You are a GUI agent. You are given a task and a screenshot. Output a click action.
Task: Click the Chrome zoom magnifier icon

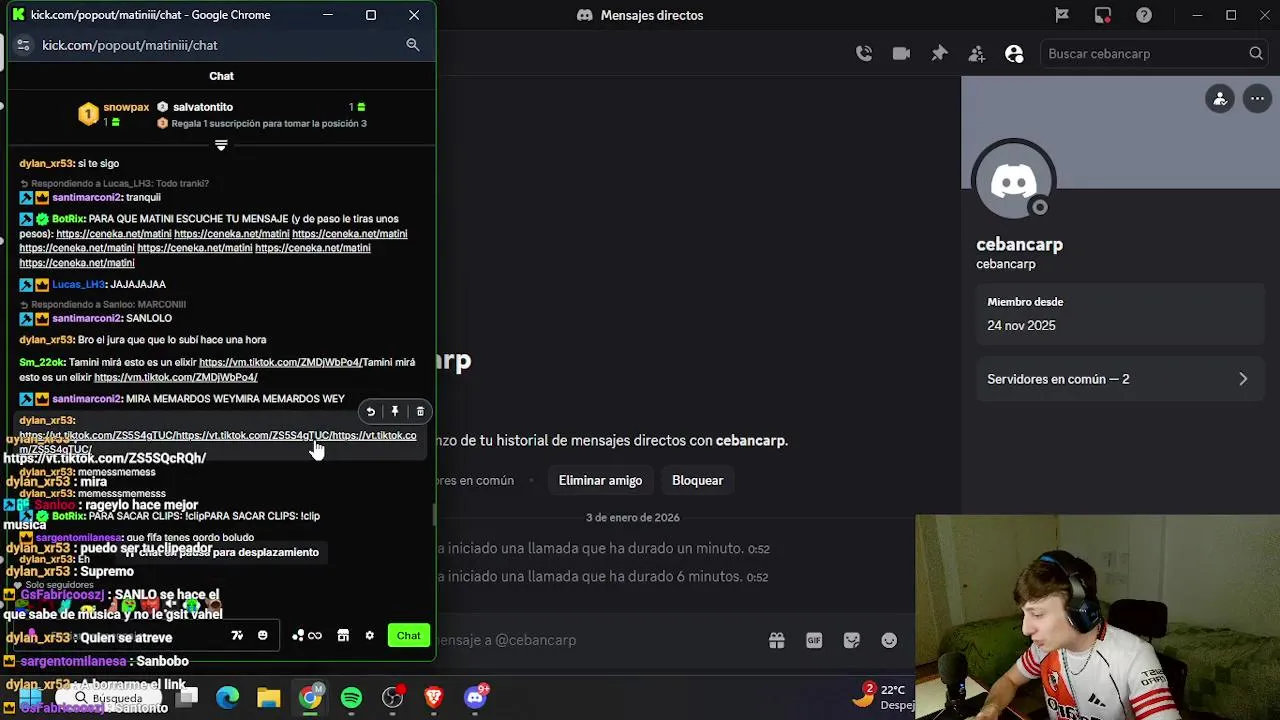412,45
